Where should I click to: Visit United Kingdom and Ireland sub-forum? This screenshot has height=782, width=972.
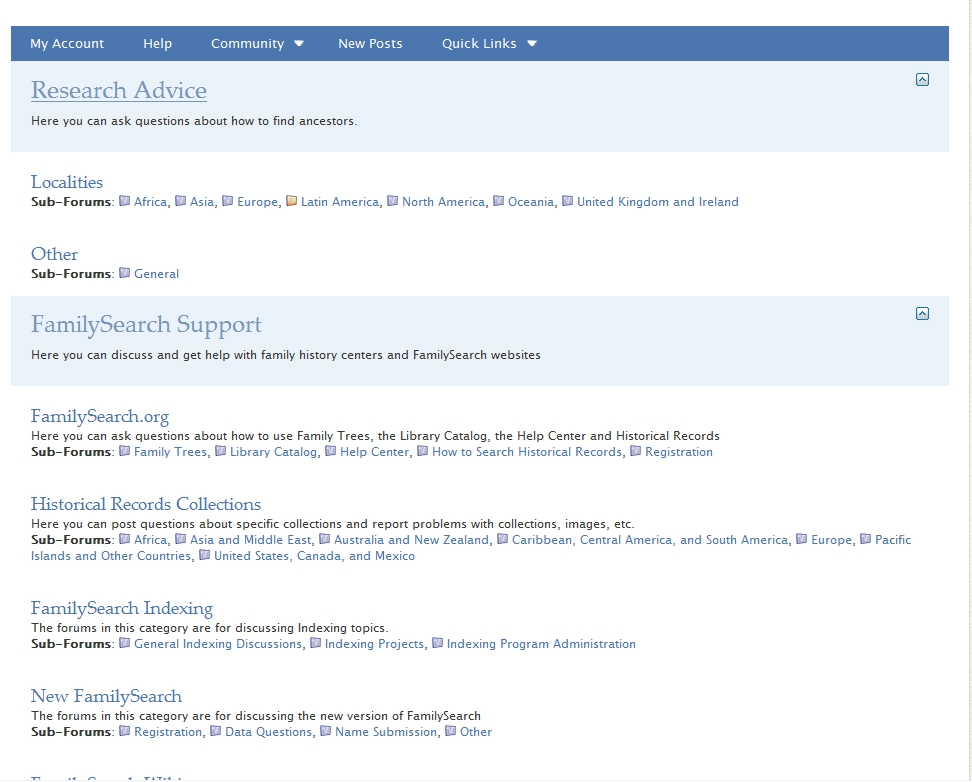pyautogui.click(x=658, y=202)
